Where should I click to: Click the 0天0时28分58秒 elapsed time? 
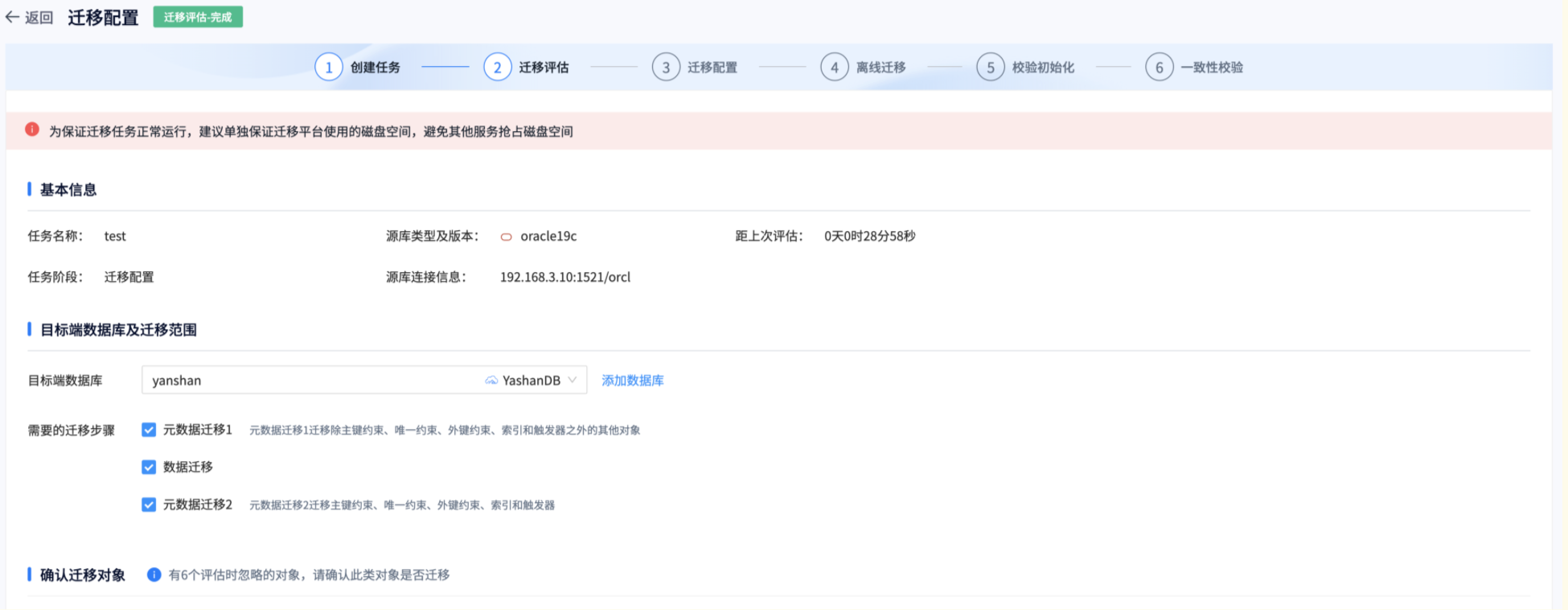(x=870, y=236)
